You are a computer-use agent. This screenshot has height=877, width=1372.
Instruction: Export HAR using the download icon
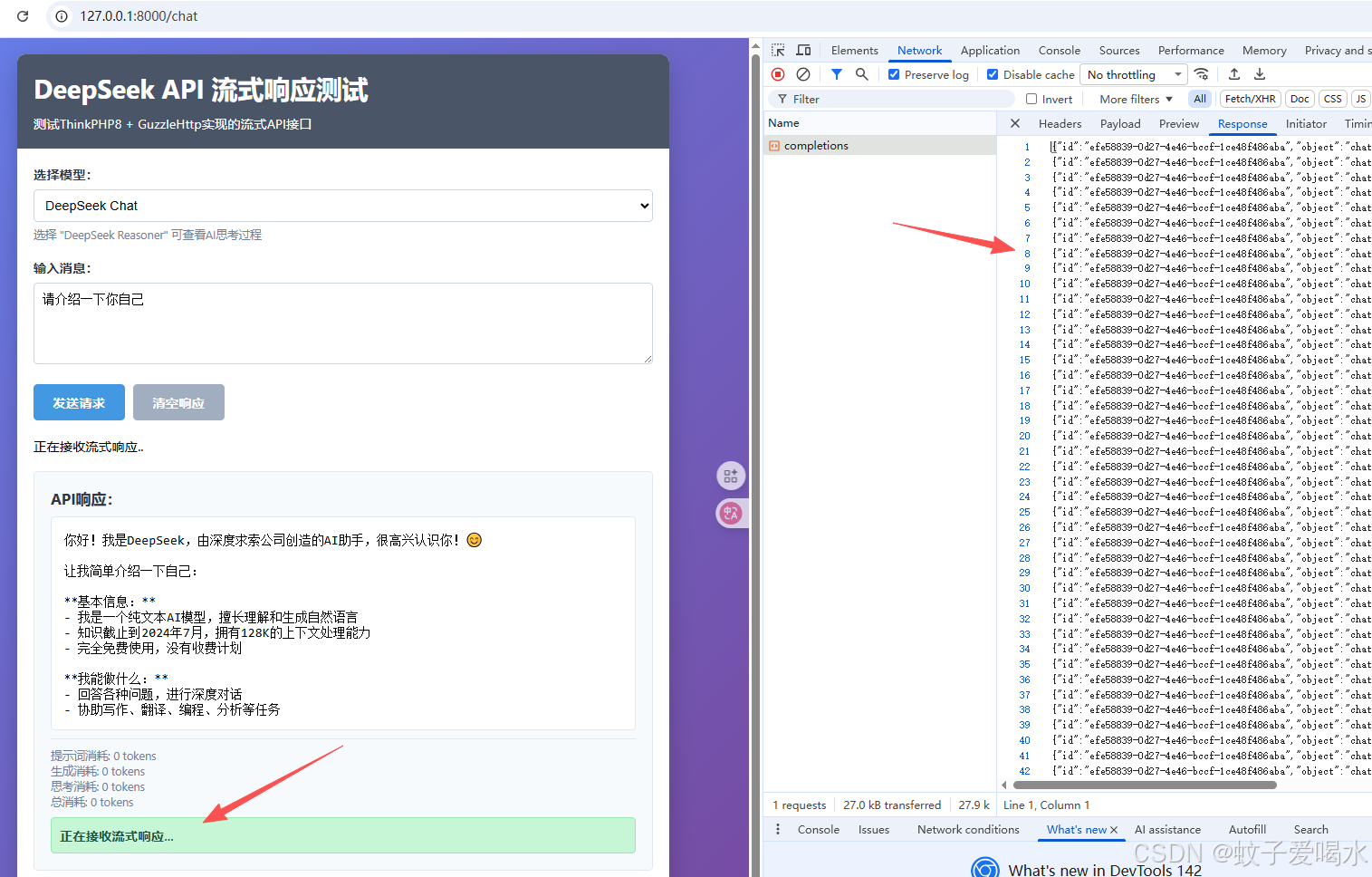click(1260, 74)
